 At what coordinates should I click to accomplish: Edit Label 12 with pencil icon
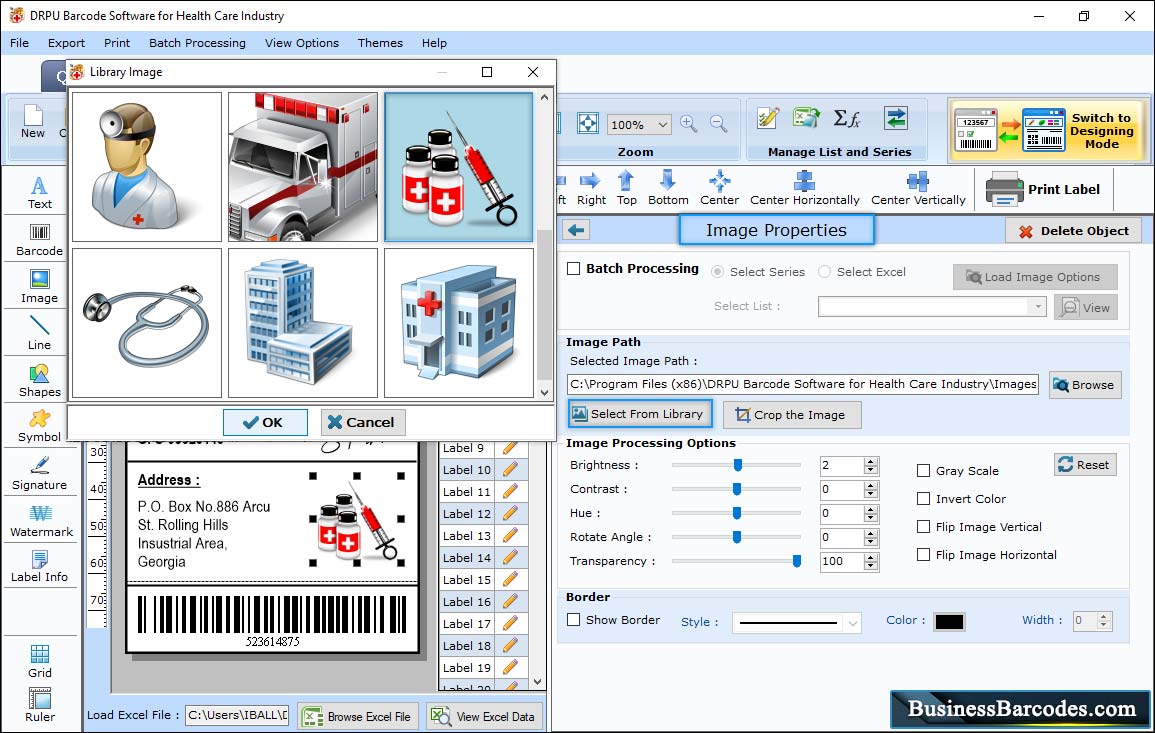(510, 513)
